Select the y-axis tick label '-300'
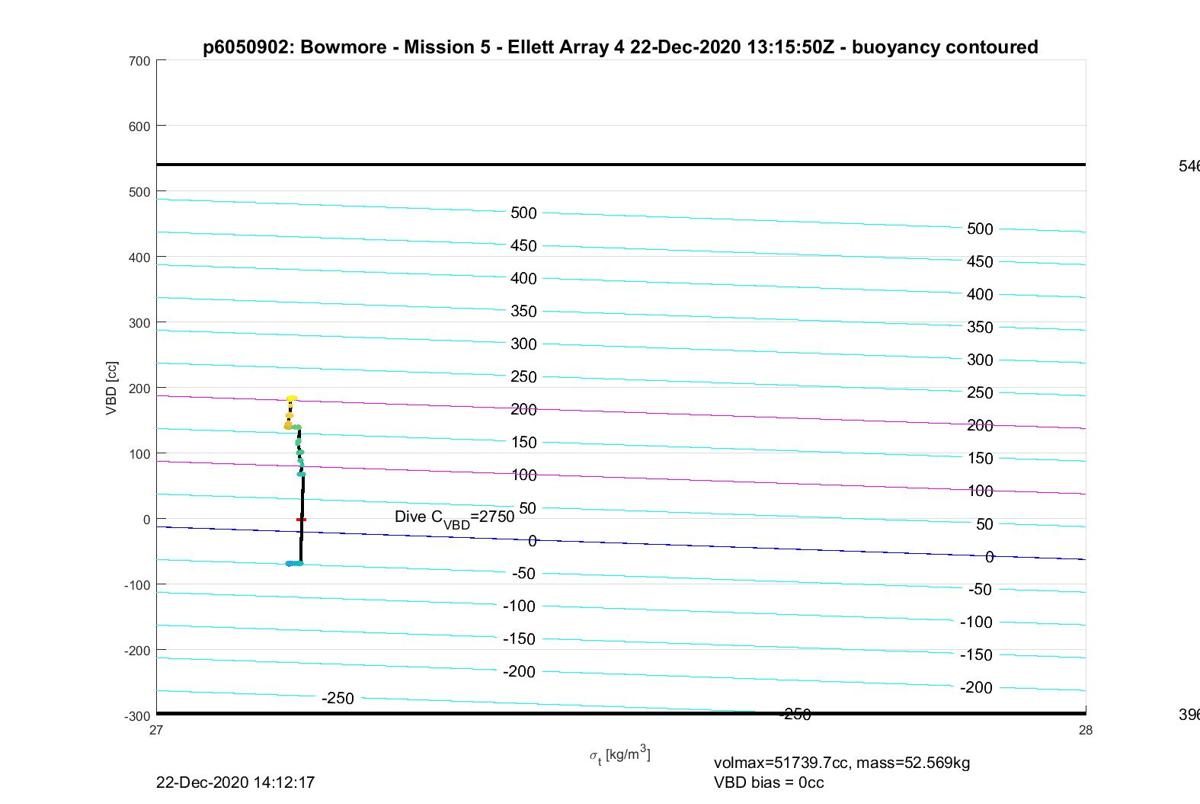The width and height of the screenshot is (1200, 804). pyautogui.click(x=137, y=716)
